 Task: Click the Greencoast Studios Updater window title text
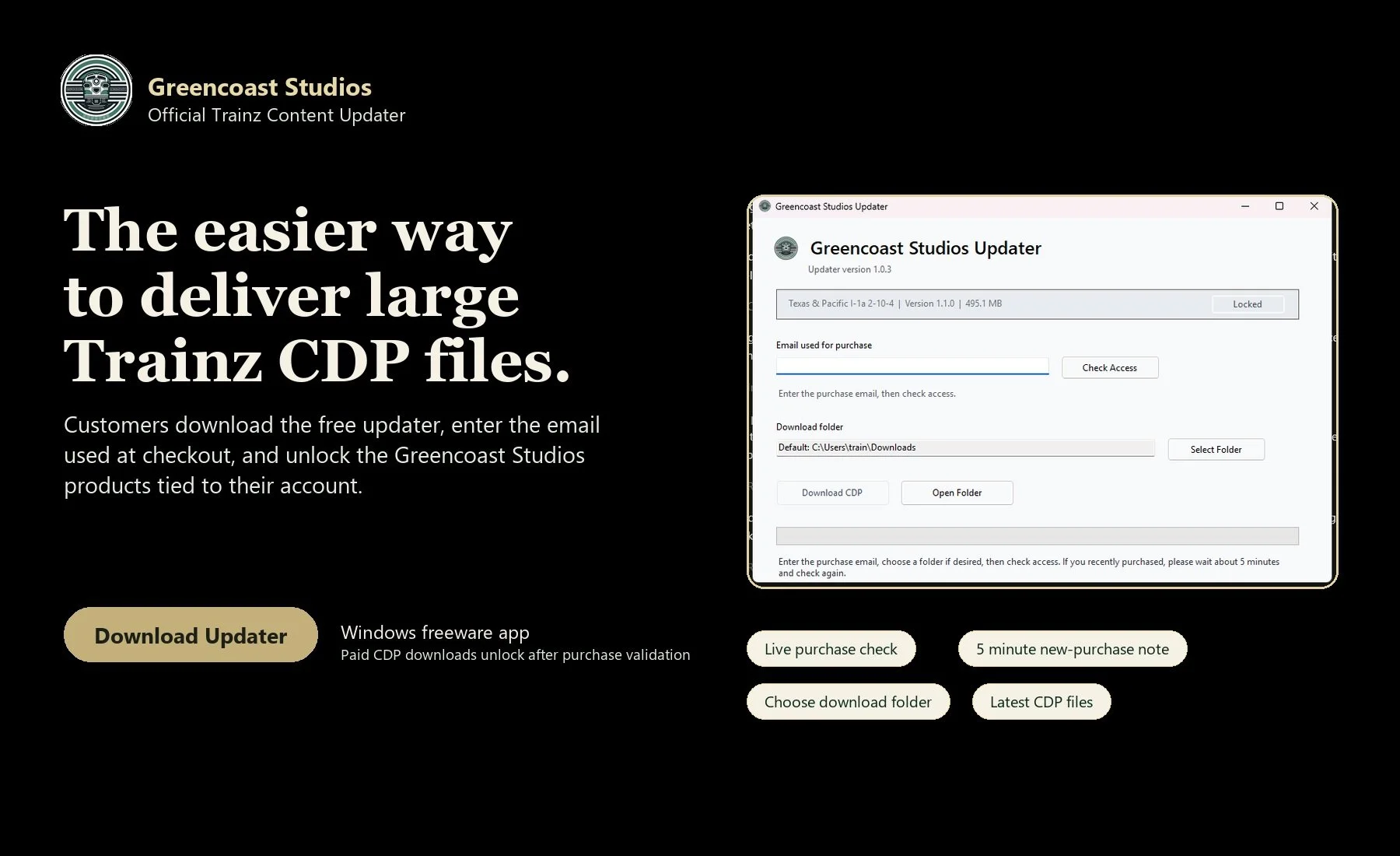coord(831,206)
